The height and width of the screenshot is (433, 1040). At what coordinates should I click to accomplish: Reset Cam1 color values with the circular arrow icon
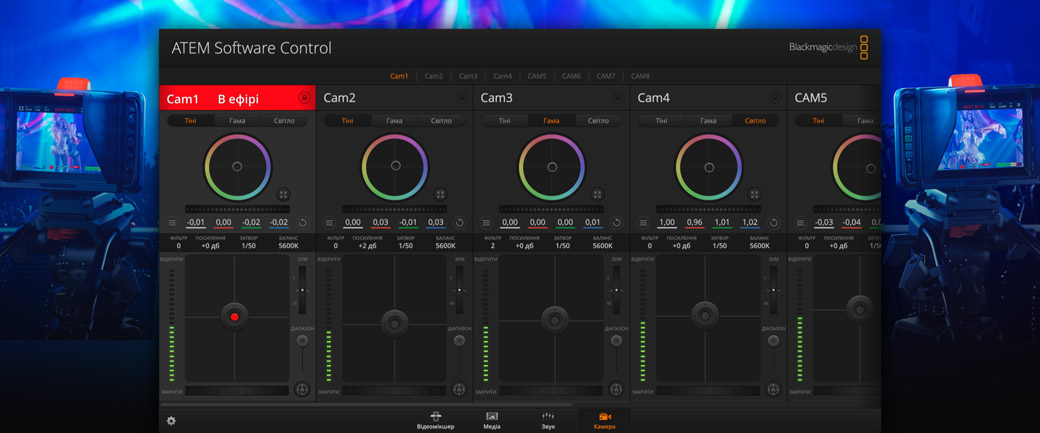303,223
